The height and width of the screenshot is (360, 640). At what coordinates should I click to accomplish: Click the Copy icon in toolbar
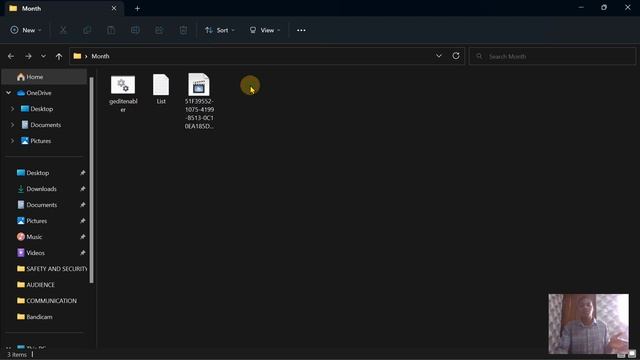pyautogui.click(x=87, y=30)
